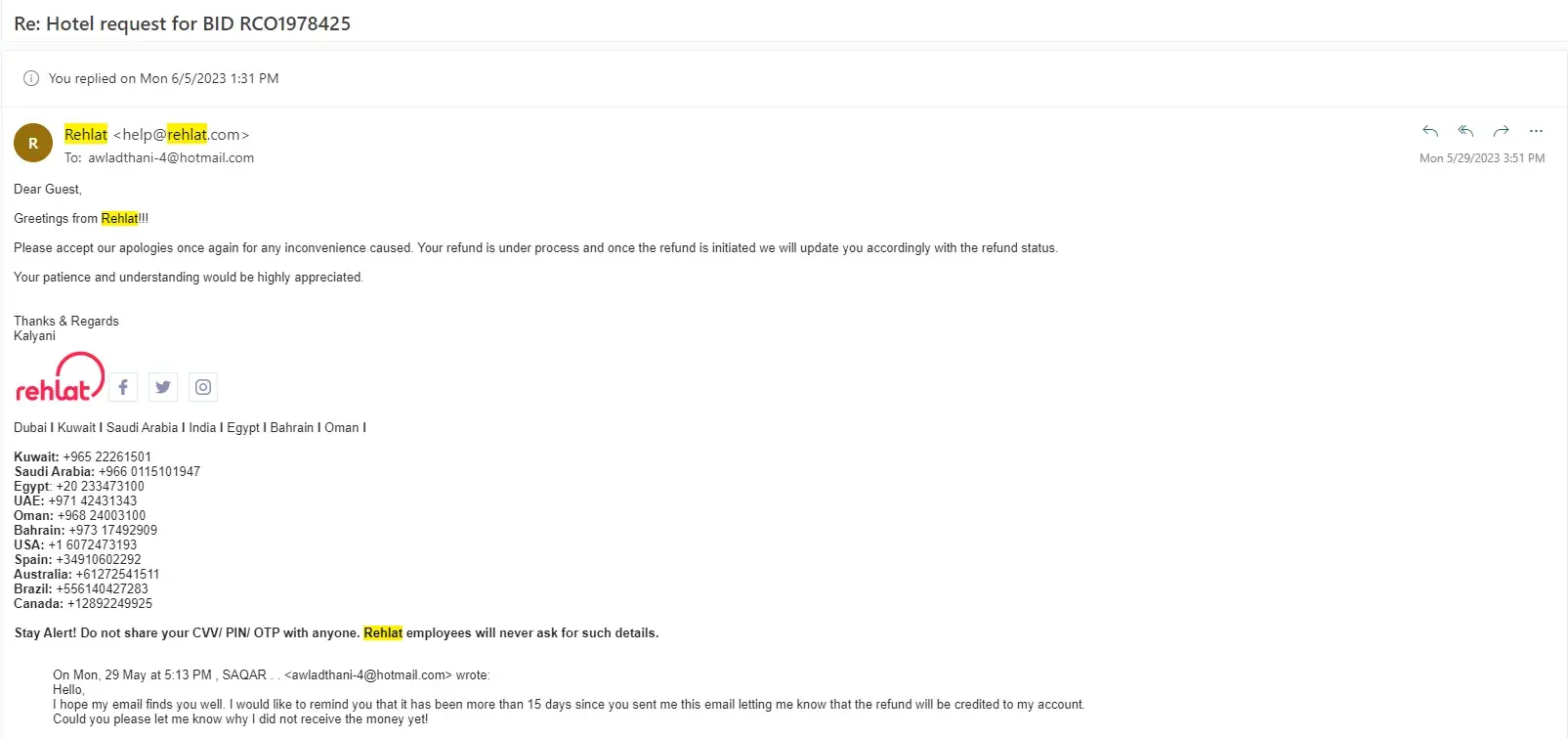This screenshot has width=1568, height=738.
Task: Click the info icon beside 'You replied'
Action: pos(31,78)
